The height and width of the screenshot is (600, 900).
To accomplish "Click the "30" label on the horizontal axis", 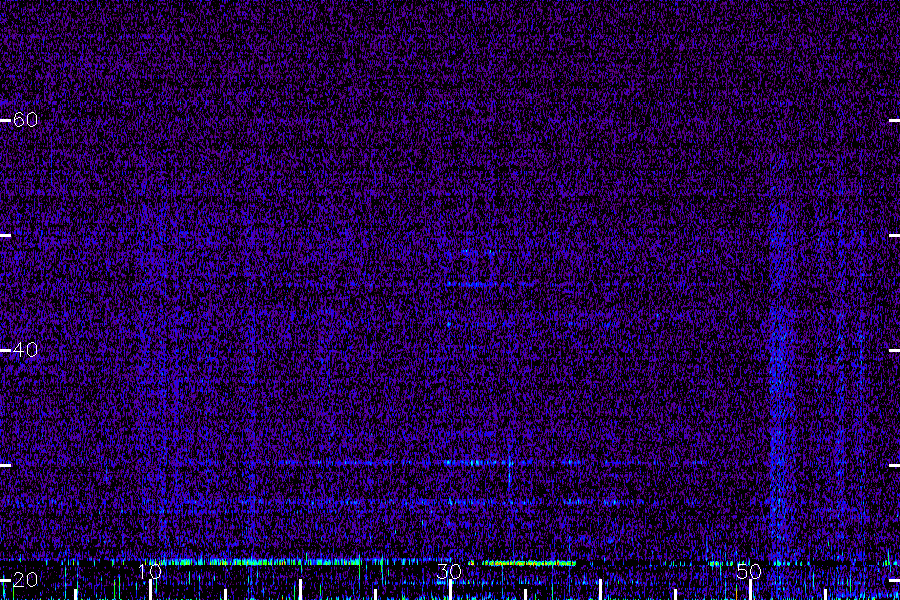I will 449,571.
